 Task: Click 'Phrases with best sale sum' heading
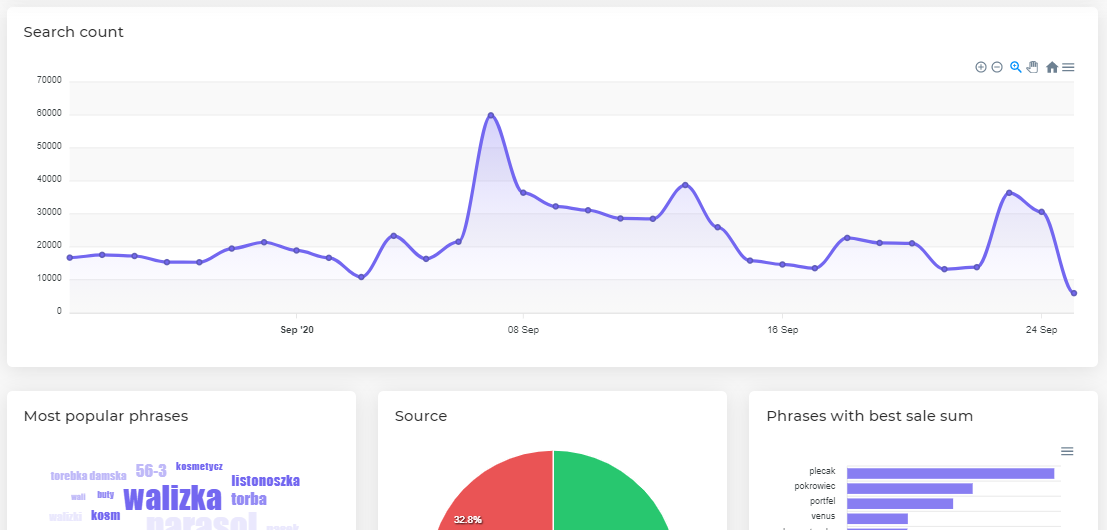870,416
